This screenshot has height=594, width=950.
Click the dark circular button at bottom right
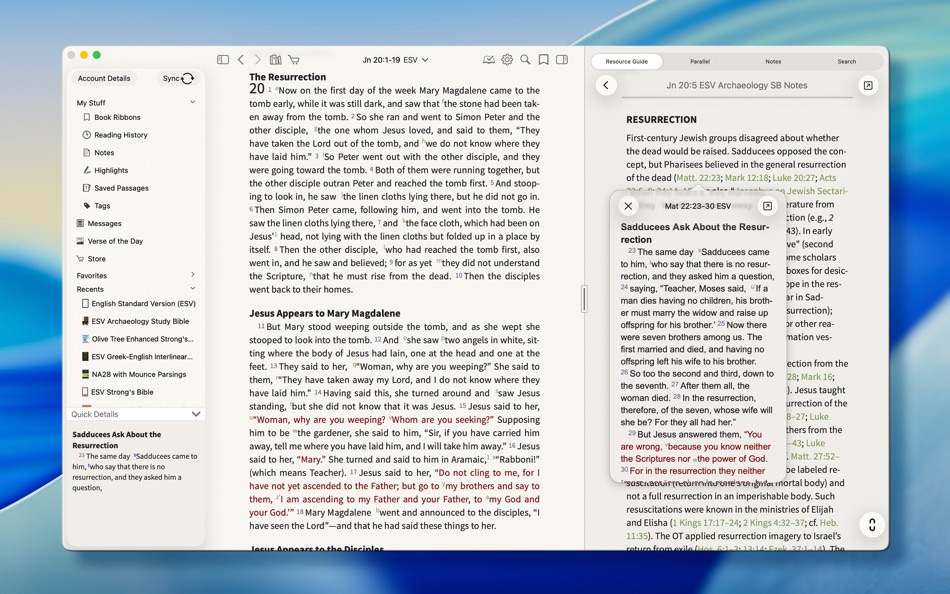870,524
